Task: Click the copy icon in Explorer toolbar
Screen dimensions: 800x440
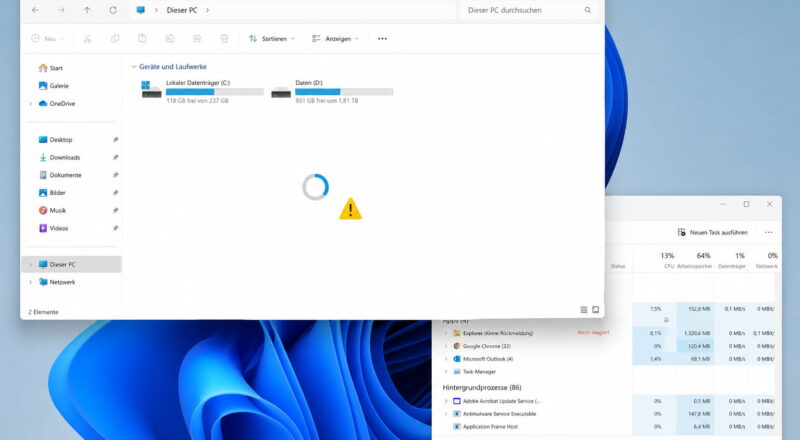Action: 115,38
